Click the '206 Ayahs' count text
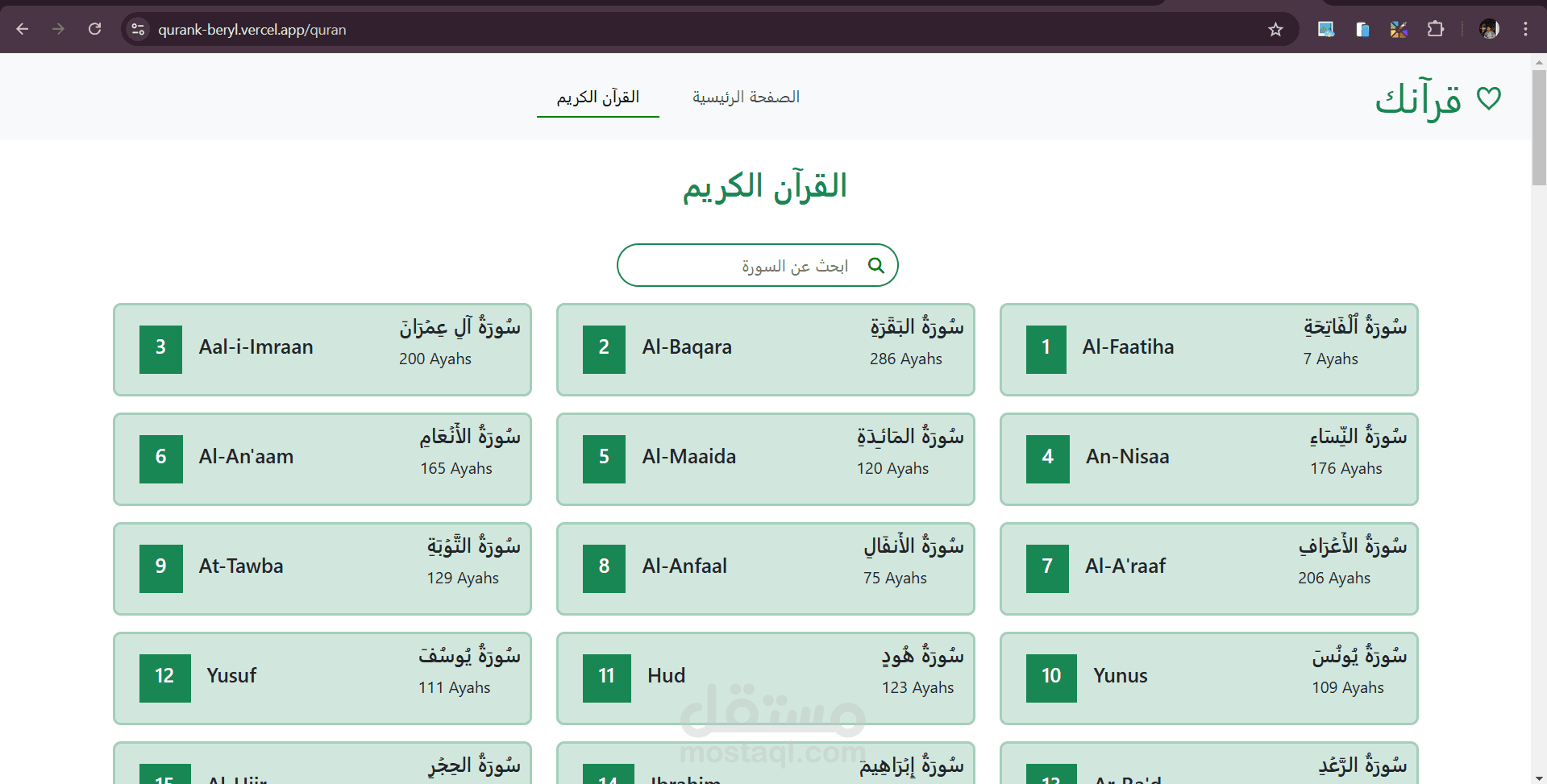Screen dimensions: 1547x784 (1334, 579)
